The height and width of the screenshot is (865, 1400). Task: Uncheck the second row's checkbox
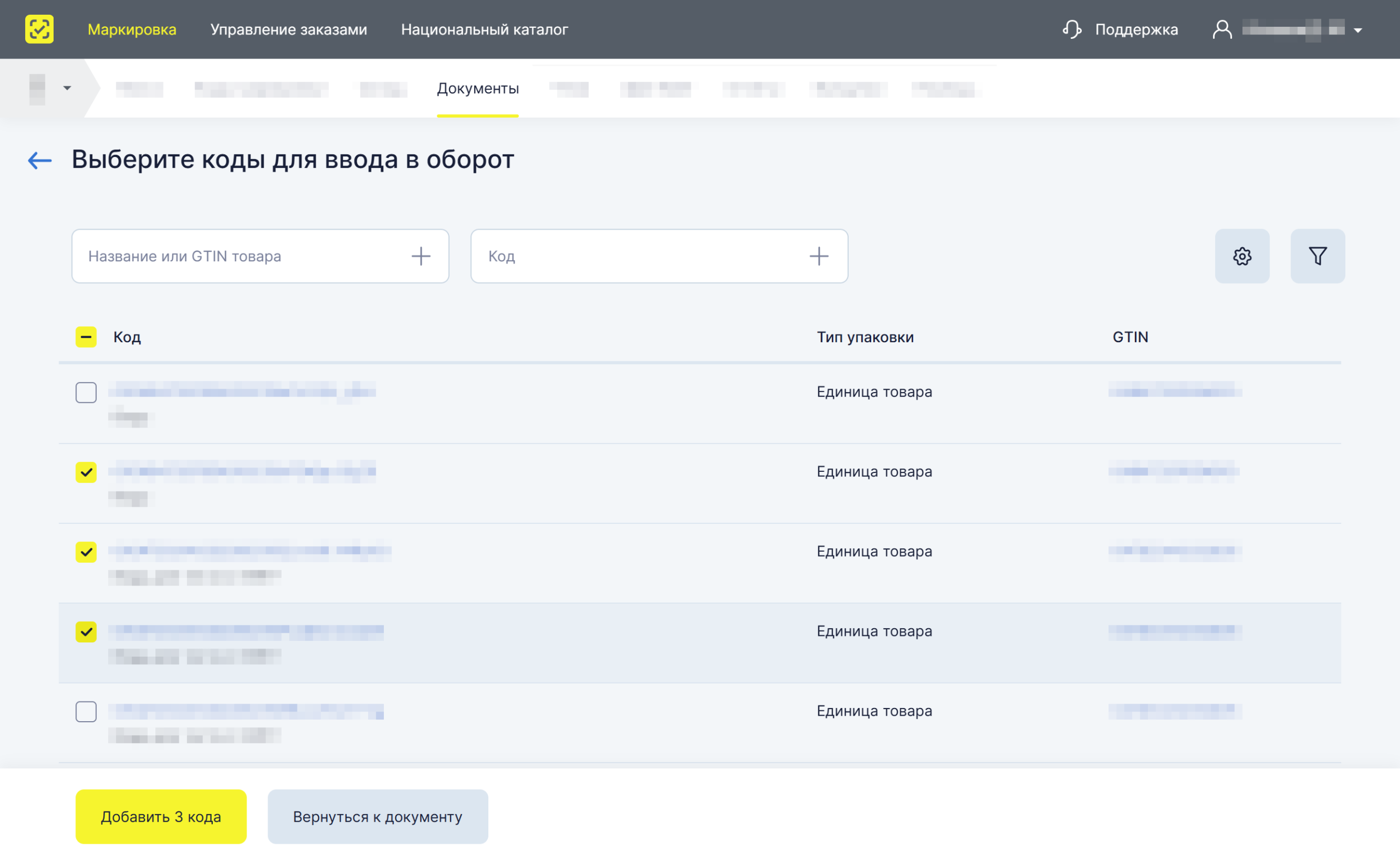(x=86, y=472)
